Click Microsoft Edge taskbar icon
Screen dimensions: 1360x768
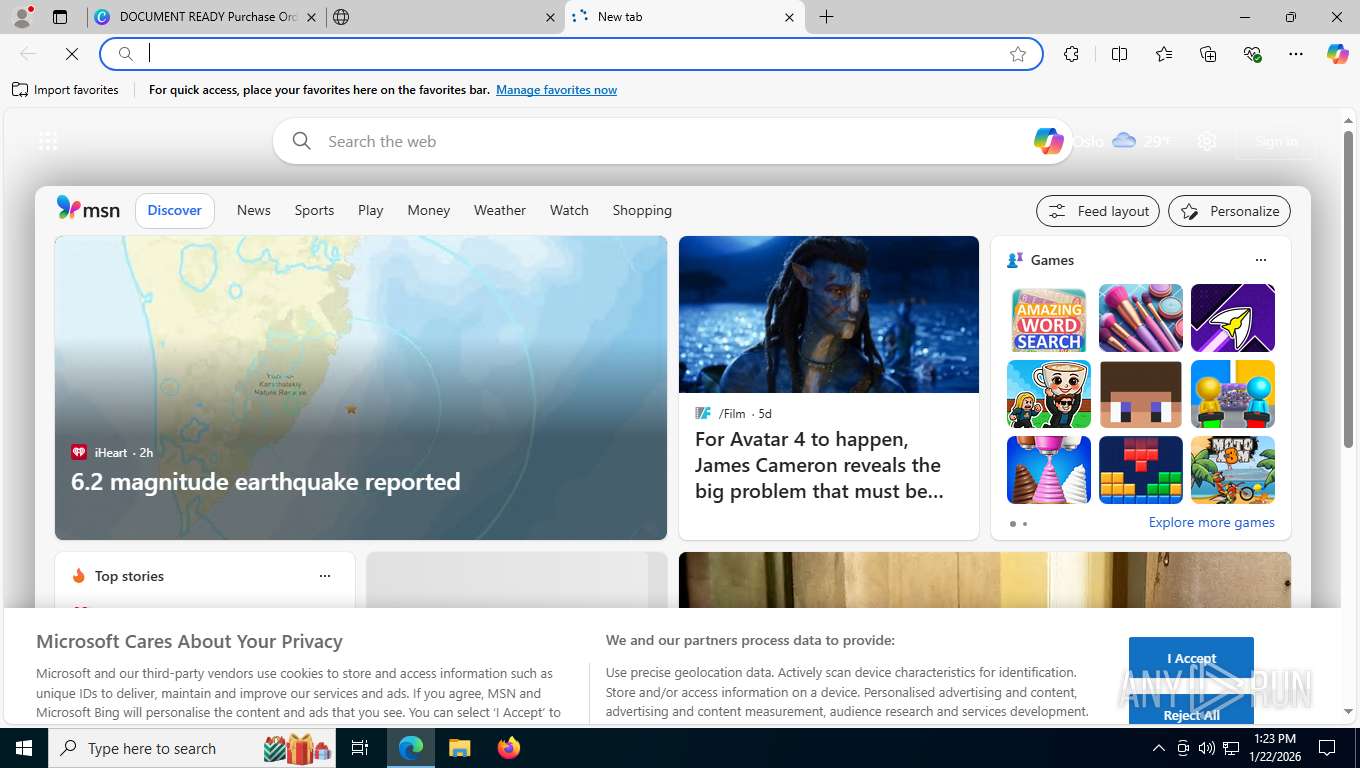pos(411,748)
